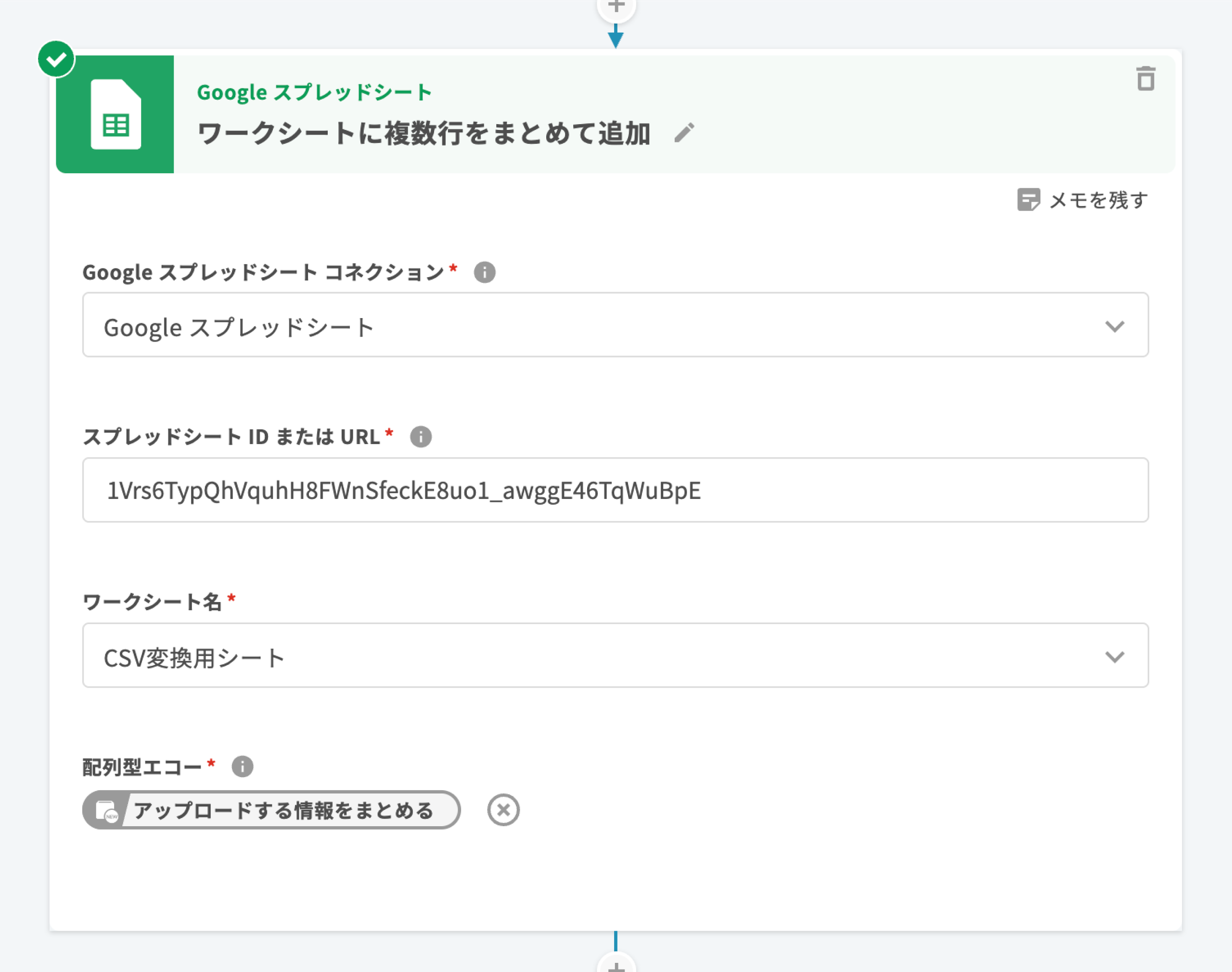Delete the step with the trash icon

pyautogui.click(x=1145, y=79)
